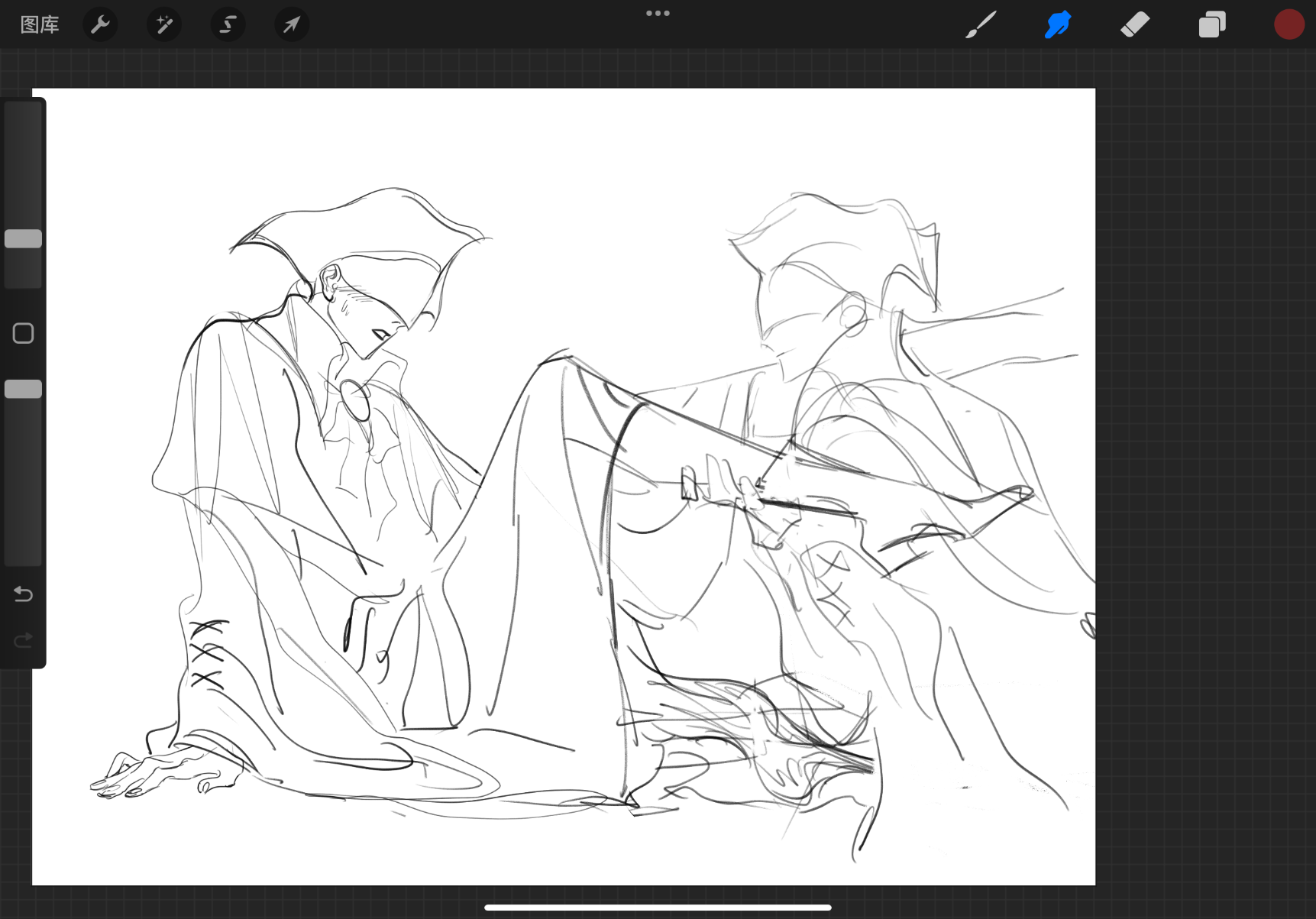Activate the Transform arrow tool

pyautogui.click(x=292, y=24)
